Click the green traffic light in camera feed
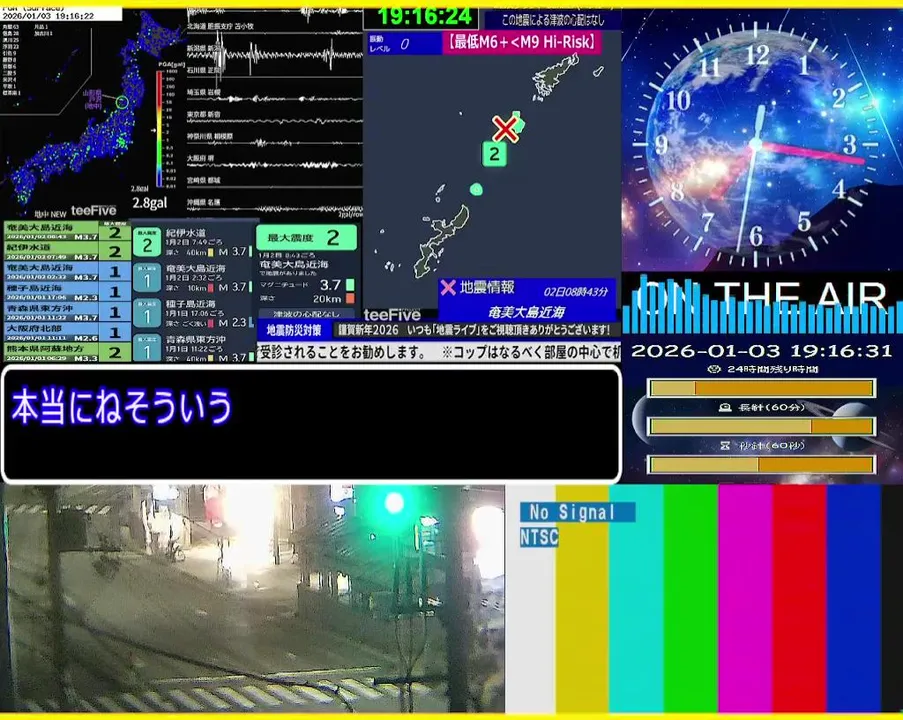This screenshot has height=720, width=903. (394, 503)
